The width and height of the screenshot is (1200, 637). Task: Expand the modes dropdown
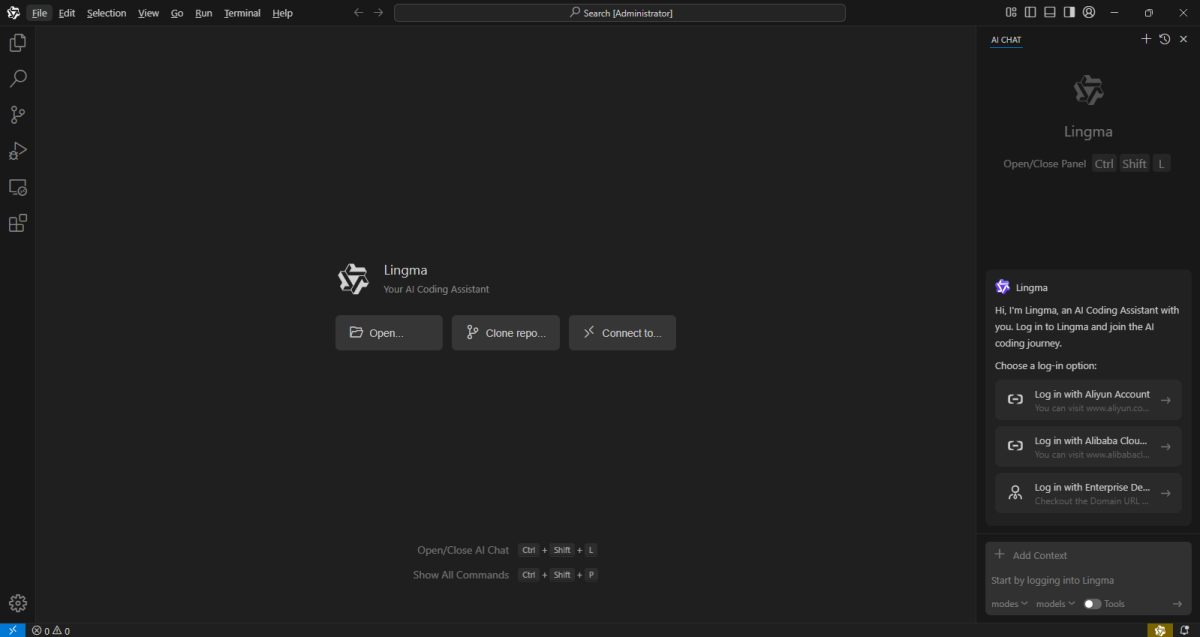click(1008, 604)
